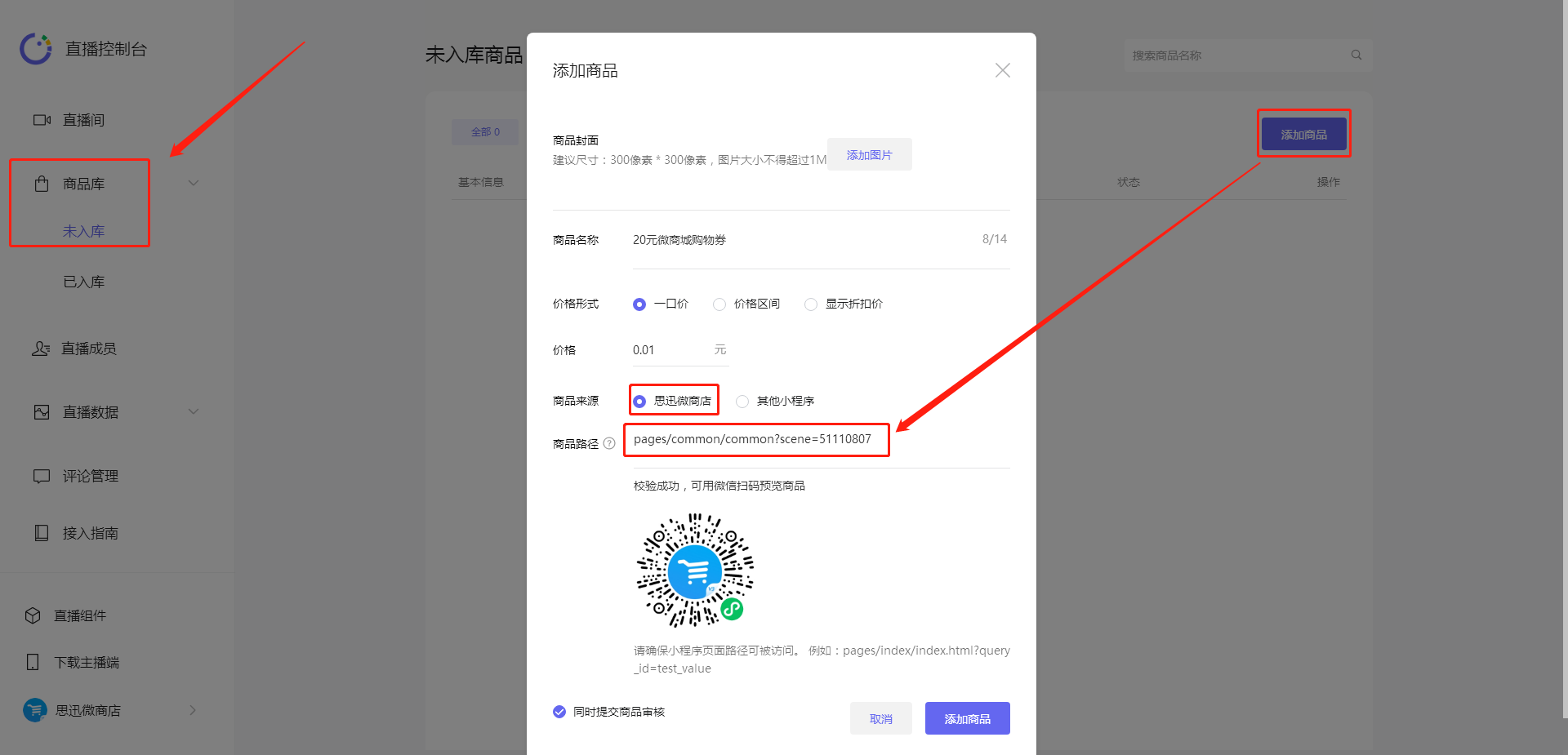Viewport: 1568px width, 755px height.
Task: Click the mini program QR code preview
Action: 695,570
